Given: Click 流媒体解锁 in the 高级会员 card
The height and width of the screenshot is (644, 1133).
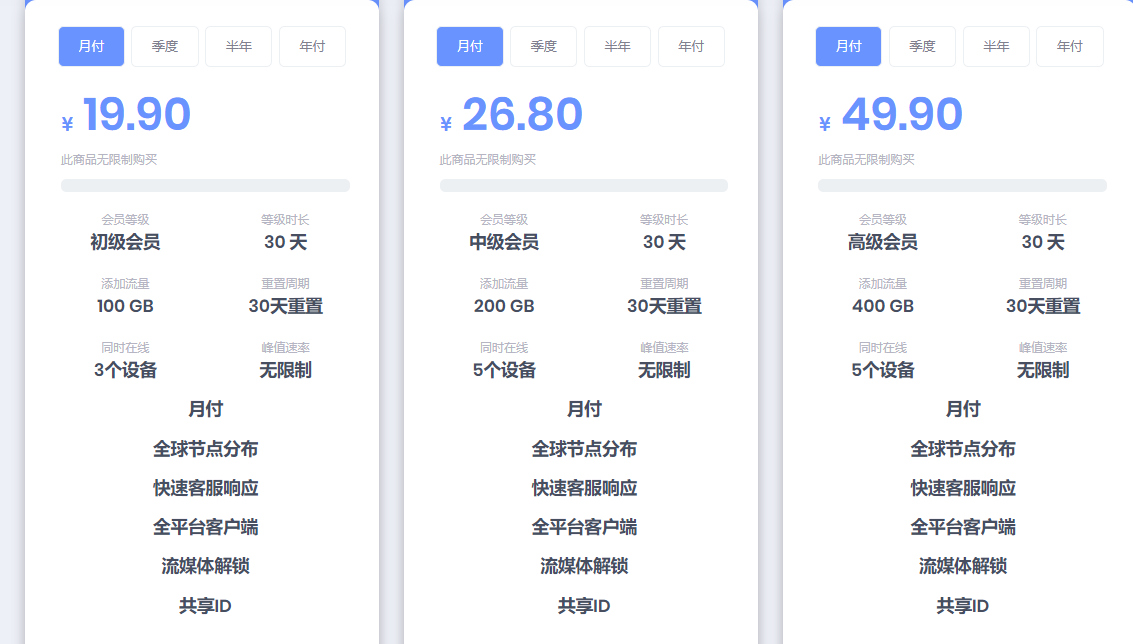Looking at the screenshot, I should (x=962, y=566).
